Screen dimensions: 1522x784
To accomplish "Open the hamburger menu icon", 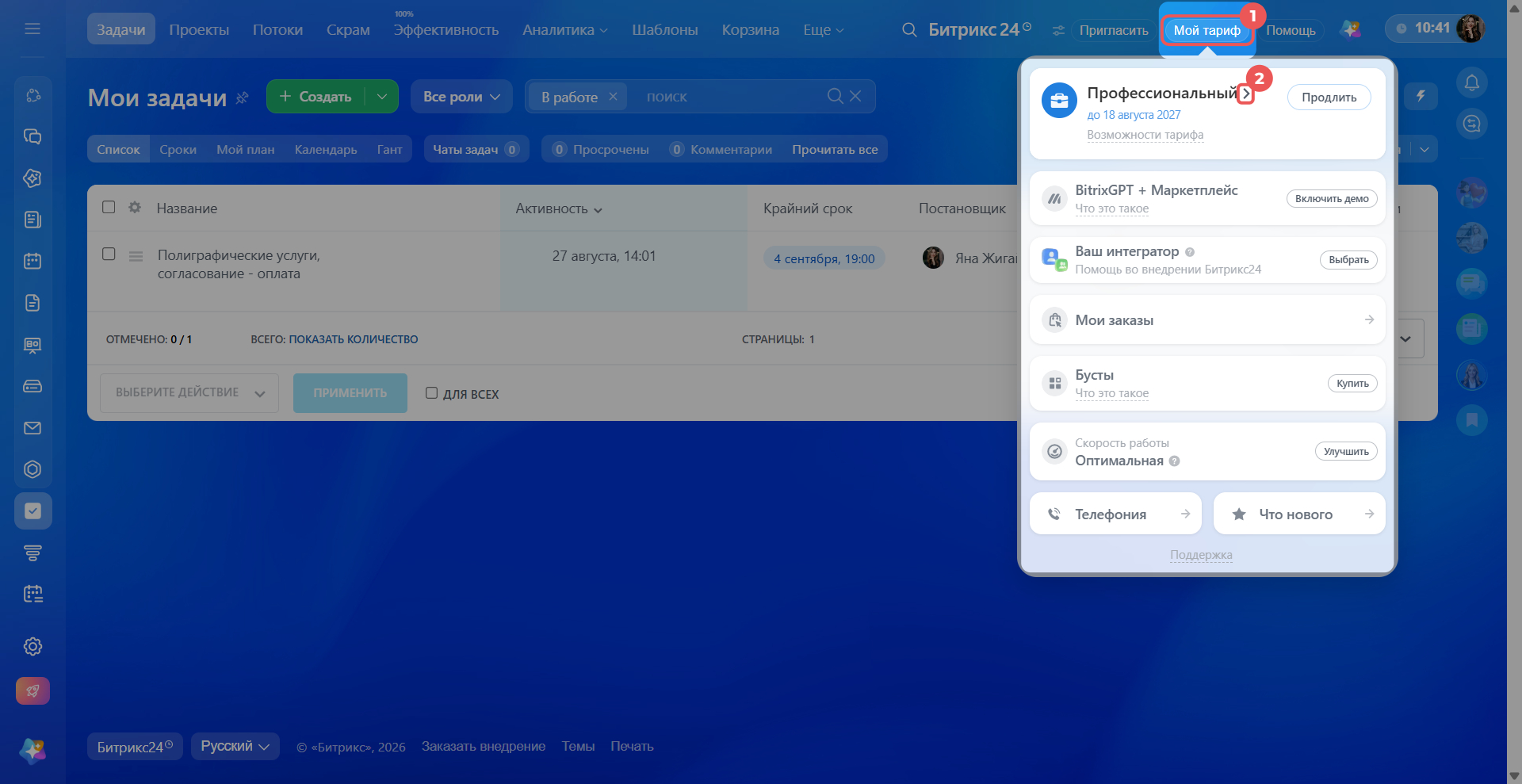I will point(33,29).
